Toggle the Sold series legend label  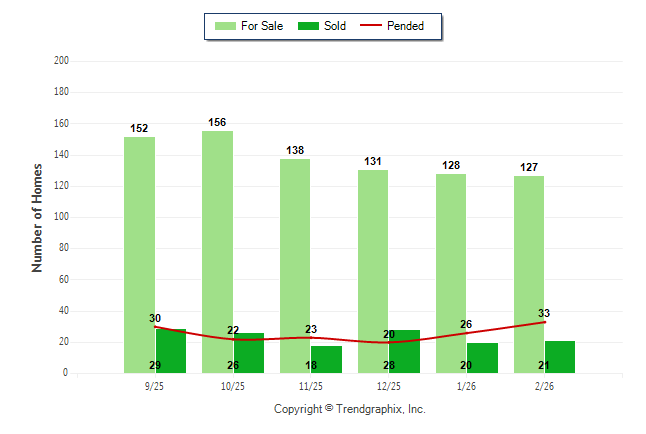(335, 26)
